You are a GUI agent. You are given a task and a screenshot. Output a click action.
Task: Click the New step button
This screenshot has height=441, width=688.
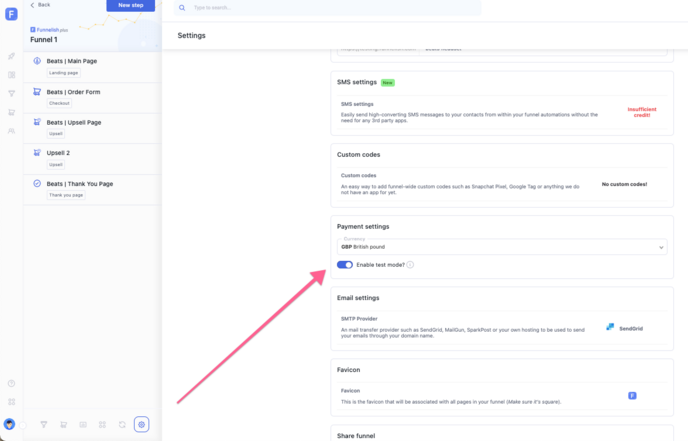coord(130,6)
